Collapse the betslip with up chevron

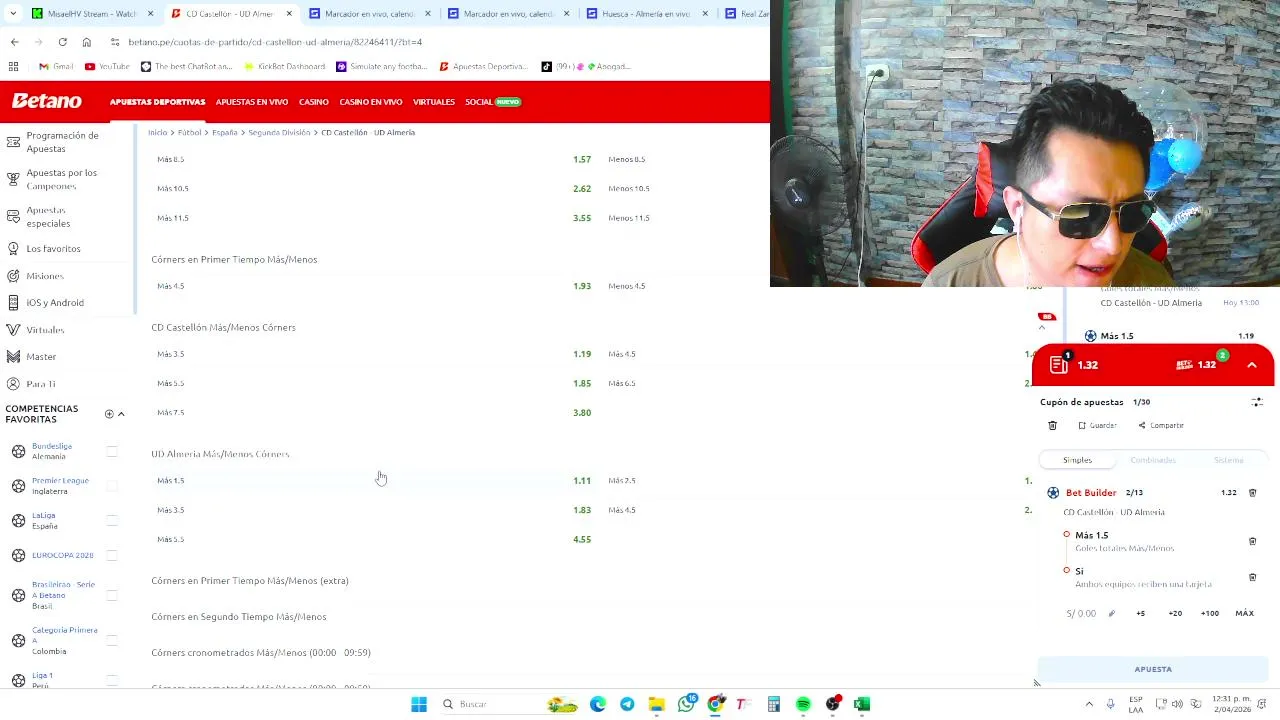point(1252,365)
